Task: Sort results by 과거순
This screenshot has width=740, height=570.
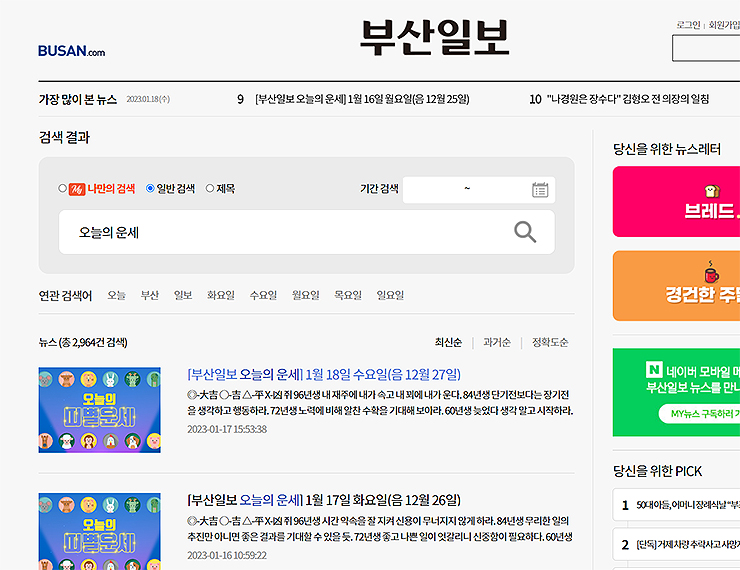Action: point(497,342)
